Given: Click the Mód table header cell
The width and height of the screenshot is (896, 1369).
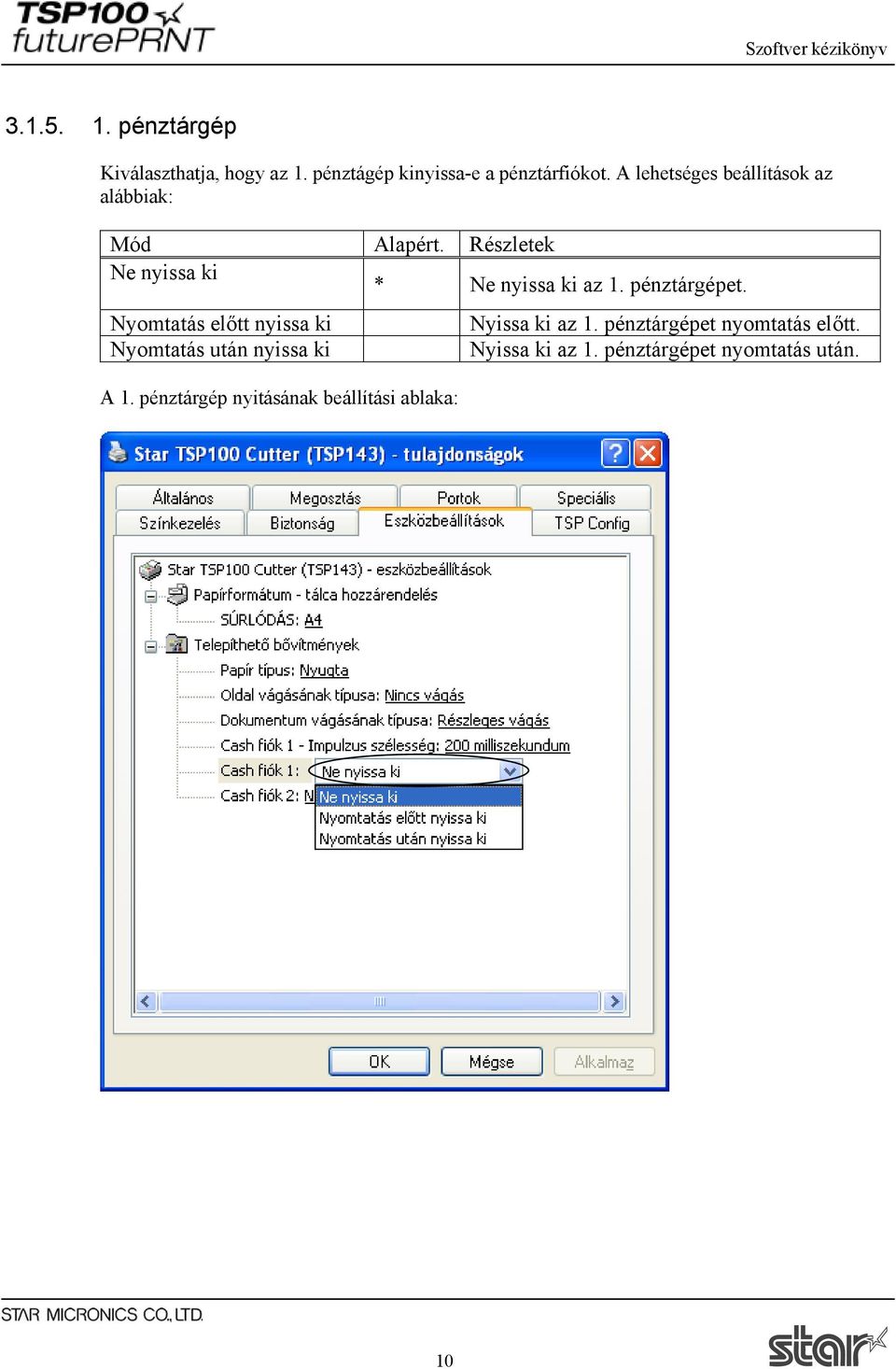Looking at the screenshot, I should click(231, 245).
